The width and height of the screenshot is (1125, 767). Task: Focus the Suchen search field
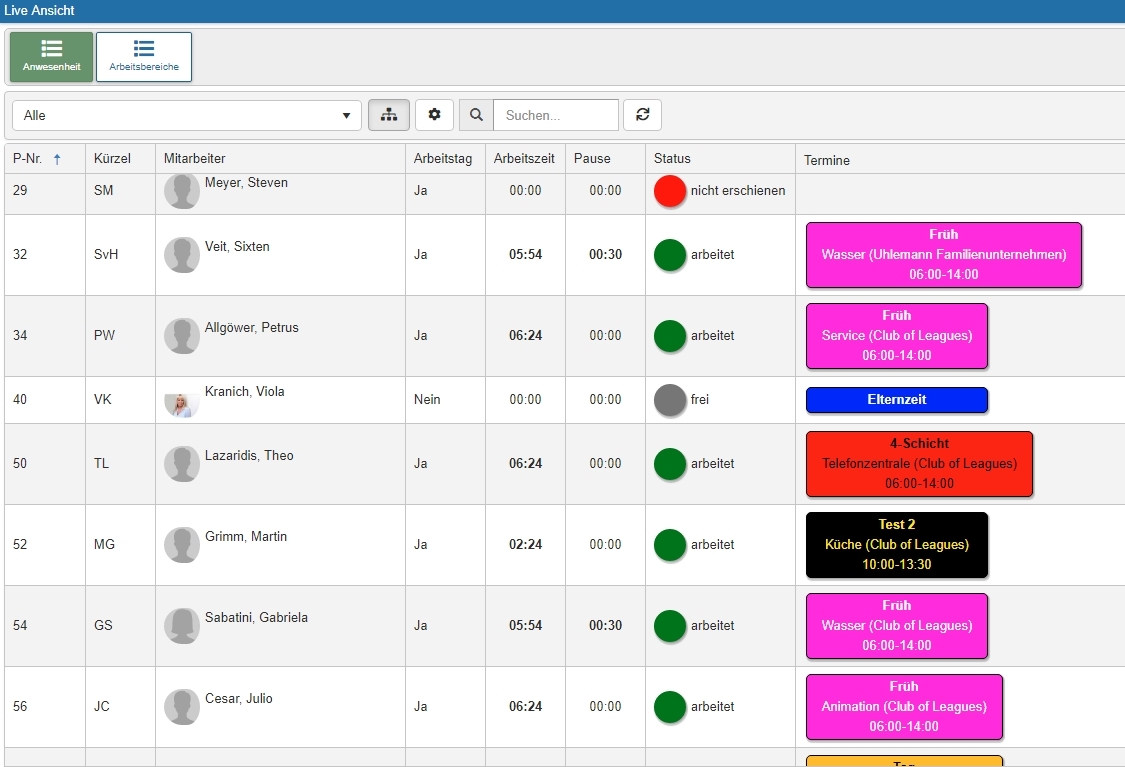tap(556, 115)
